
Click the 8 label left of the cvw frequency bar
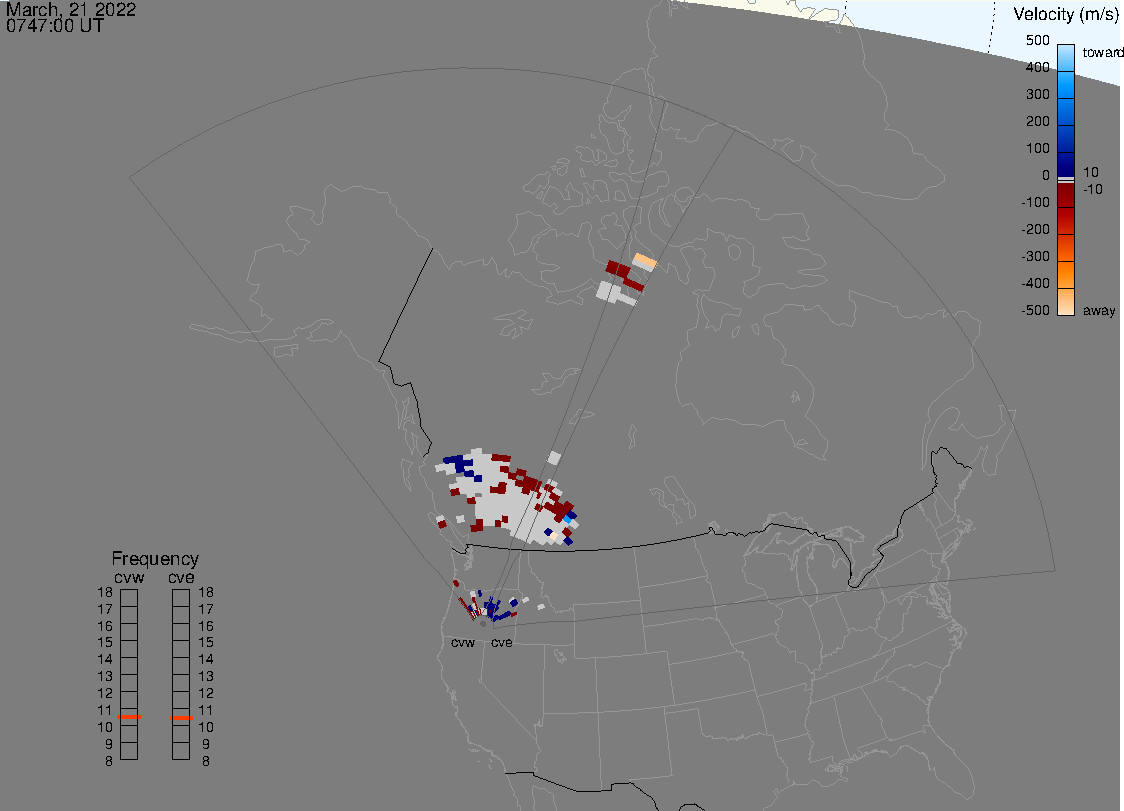[x=109, y=761]
